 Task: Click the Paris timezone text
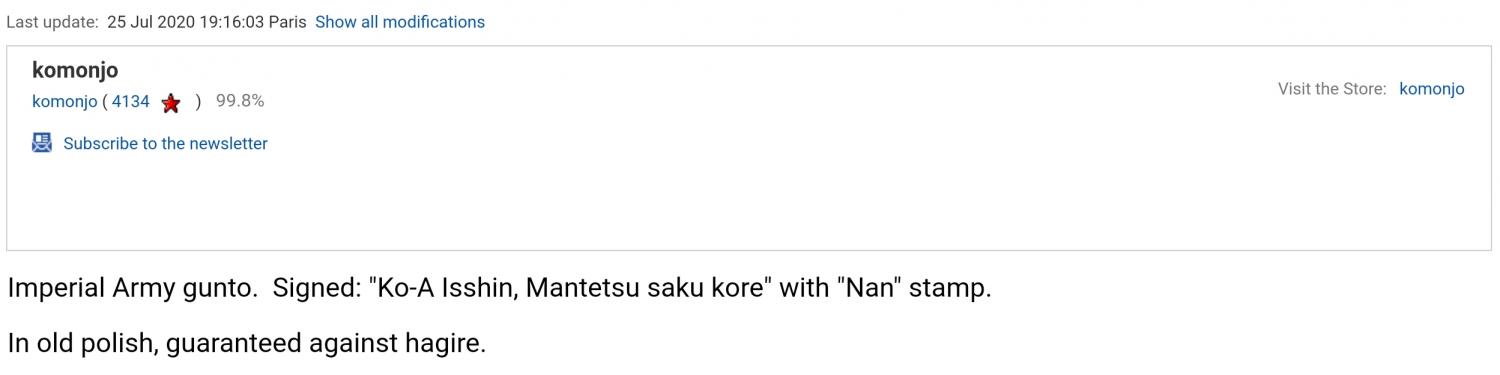pyautogui.click(x=287, y=21)
